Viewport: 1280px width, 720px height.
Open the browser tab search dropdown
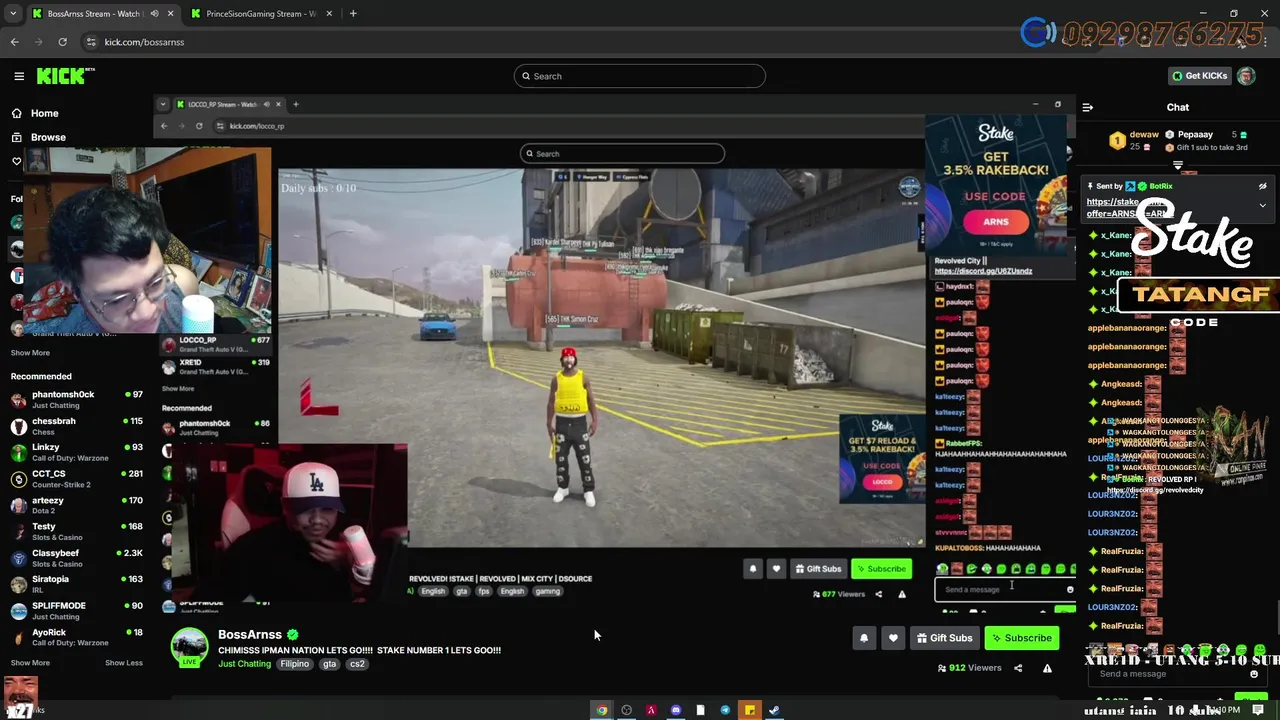coord(13,14)
